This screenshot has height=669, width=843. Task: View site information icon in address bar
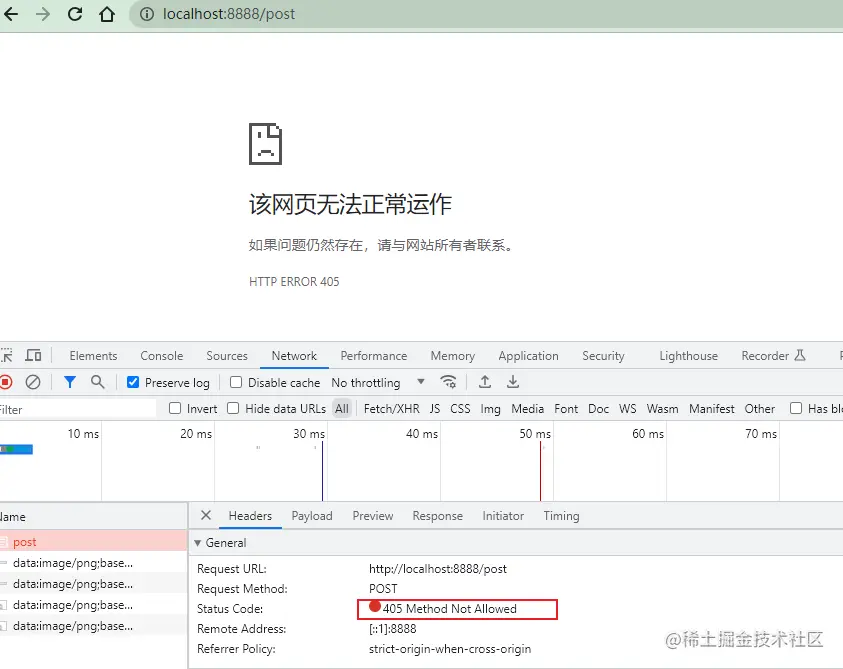tap(147, 14)
